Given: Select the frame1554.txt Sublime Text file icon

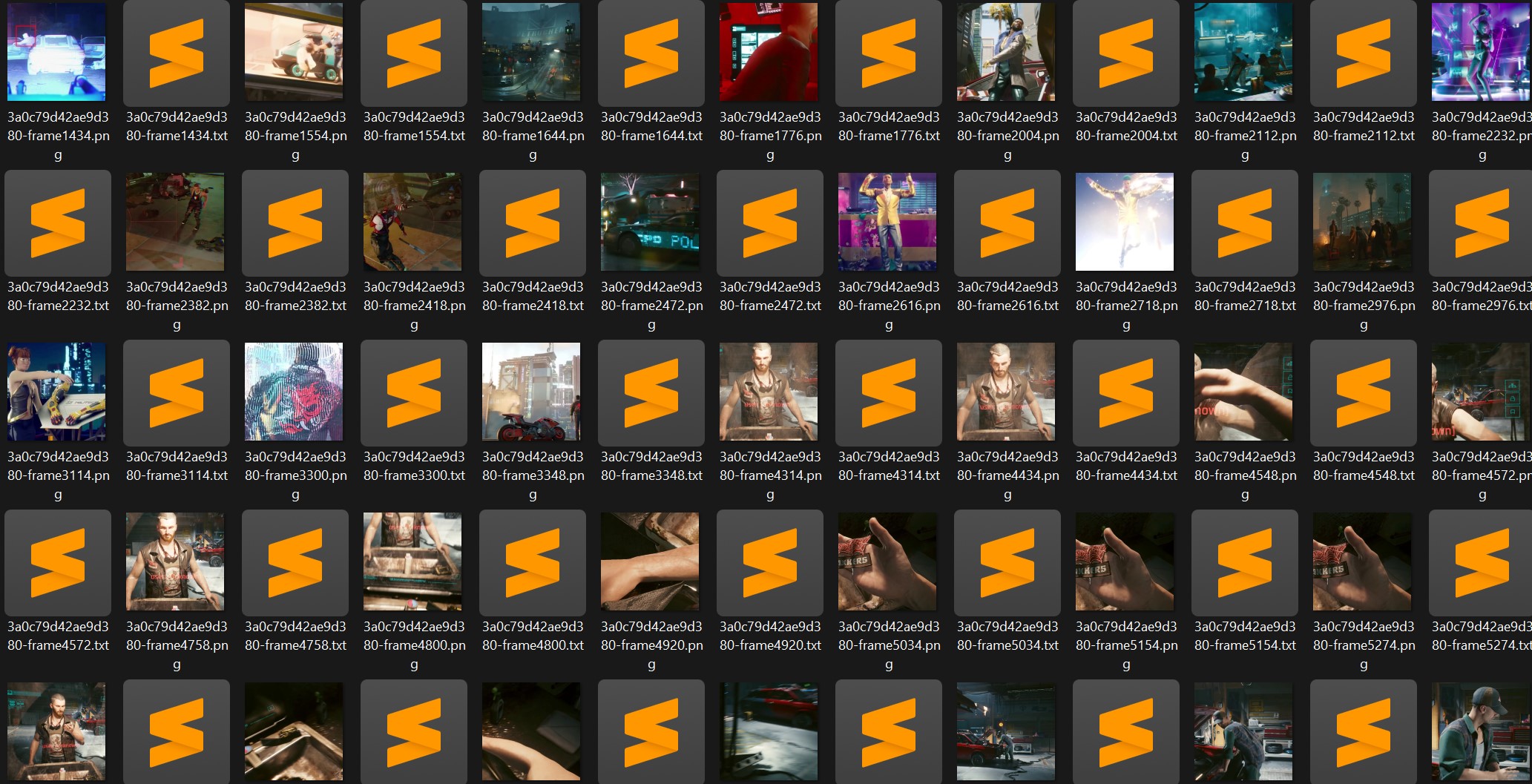Looking at the screenshot, I should pyautogui.click(x=414, y=53).
